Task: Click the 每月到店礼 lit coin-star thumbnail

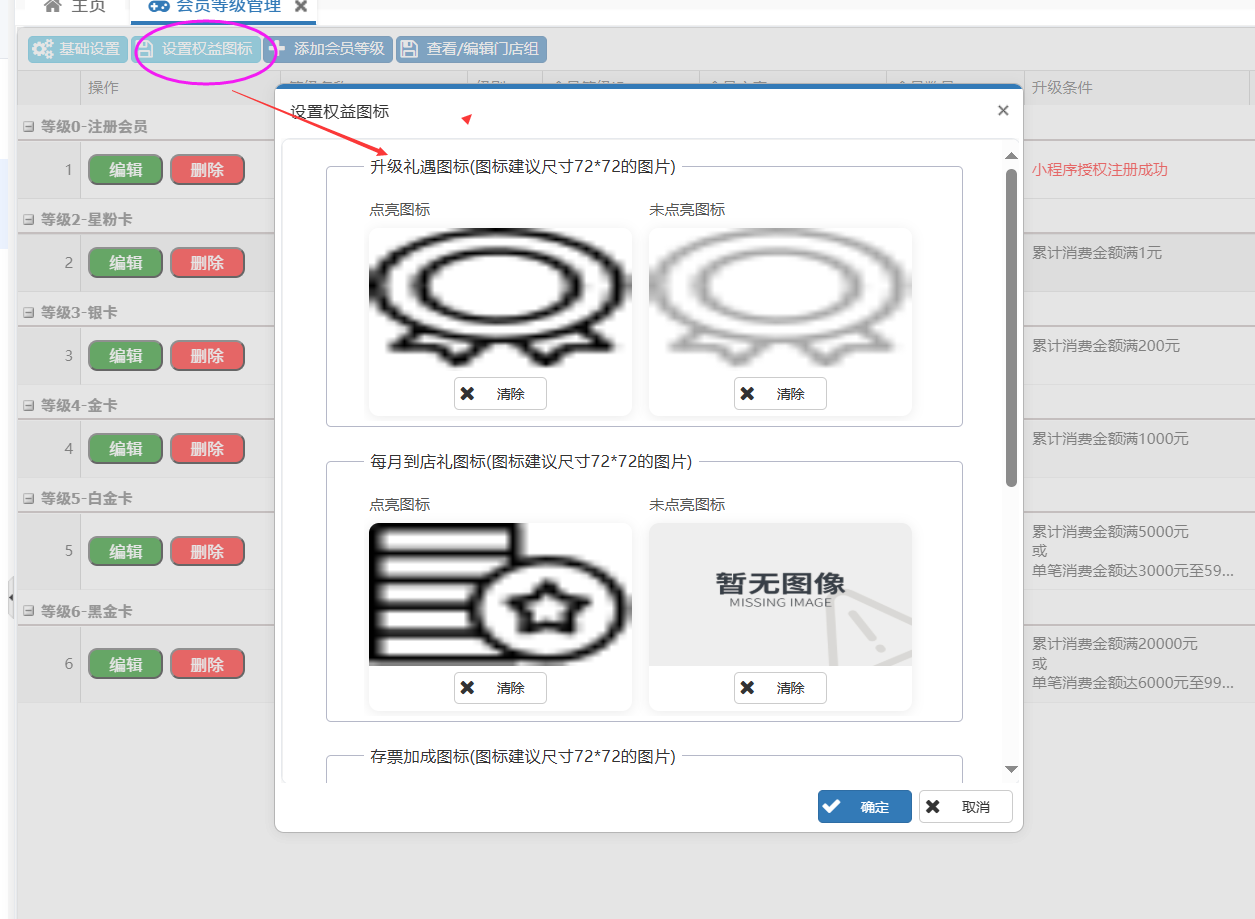Action: tap(500, 593)
